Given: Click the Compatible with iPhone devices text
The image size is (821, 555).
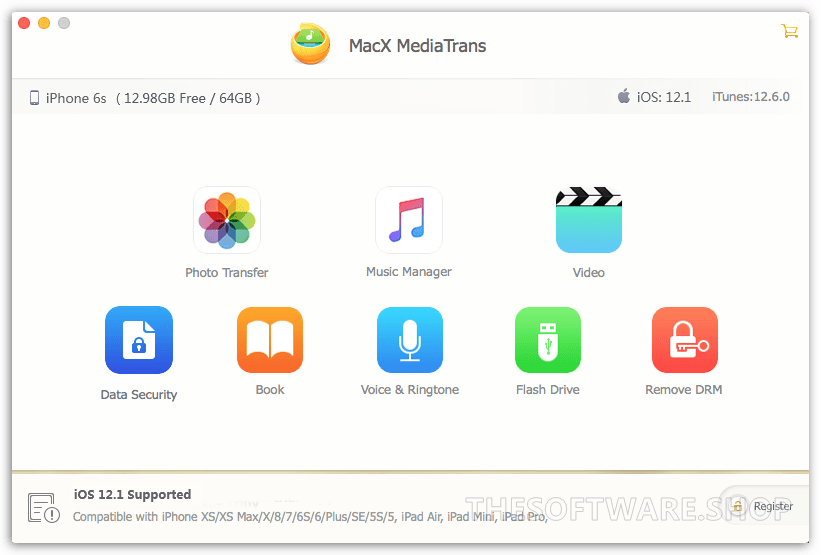Looking at the screenshot, I should (x=310, y=517).
